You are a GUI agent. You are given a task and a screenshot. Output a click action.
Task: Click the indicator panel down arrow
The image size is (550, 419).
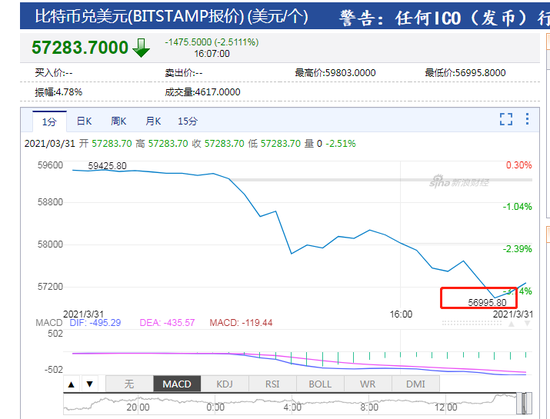(x=90, y=384)
